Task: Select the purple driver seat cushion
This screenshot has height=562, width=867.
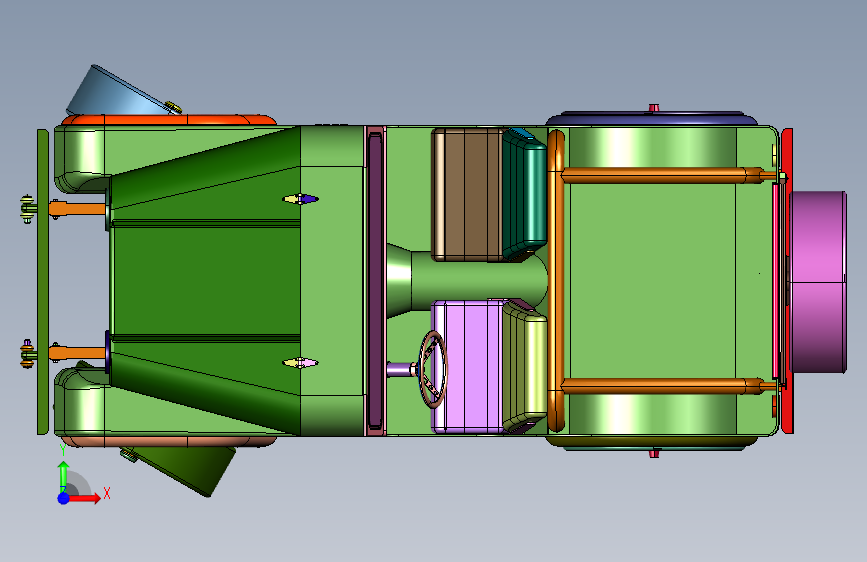Action: (x=467, y=367)
